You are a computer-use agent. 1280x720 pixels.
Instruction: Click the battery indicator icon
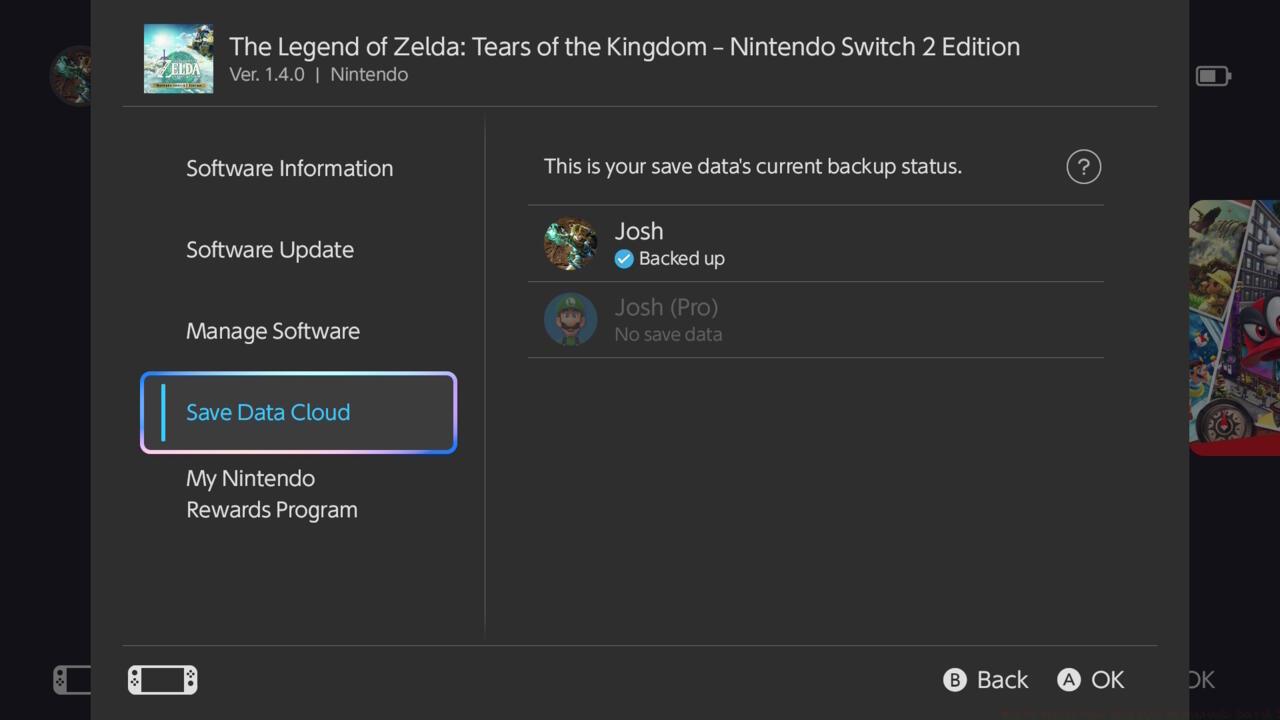[1212, 76]
